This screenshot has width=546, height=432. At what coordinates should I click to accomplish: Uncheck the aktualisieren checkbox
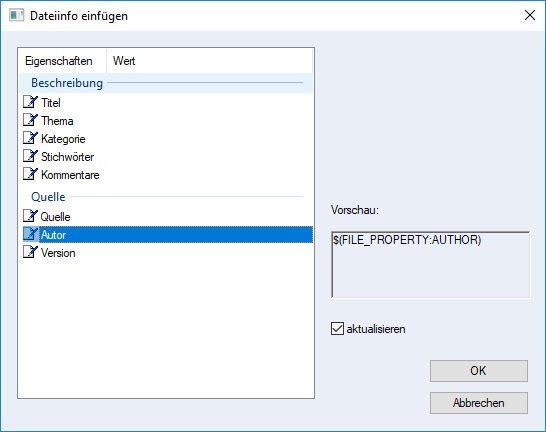click(337, 329)
